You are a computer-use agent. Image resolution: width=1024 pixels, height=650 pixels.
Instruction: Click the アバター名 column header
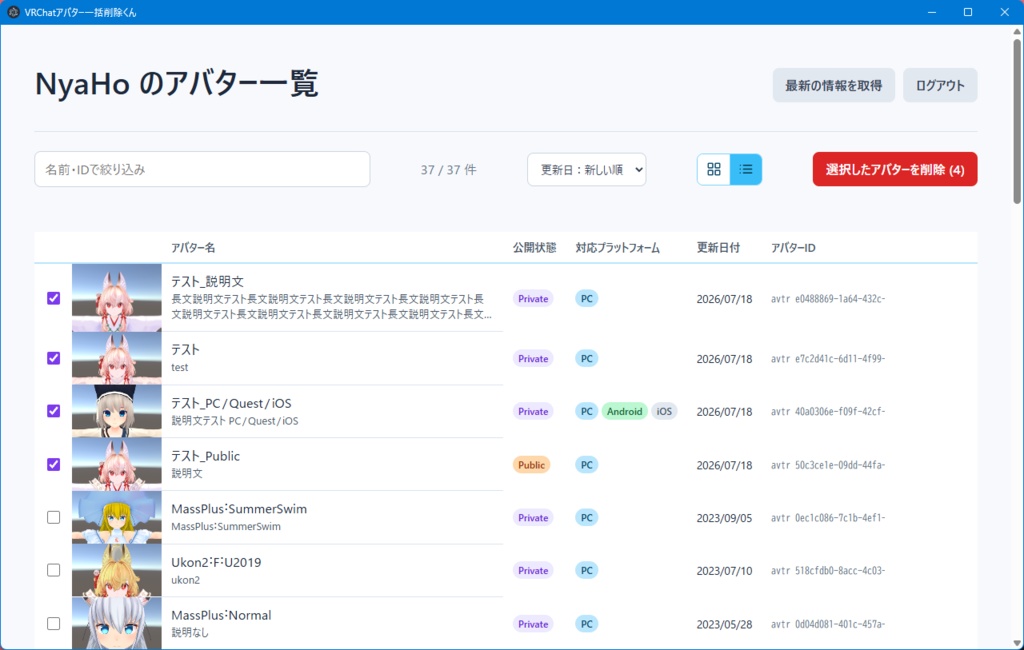point(193,248)
